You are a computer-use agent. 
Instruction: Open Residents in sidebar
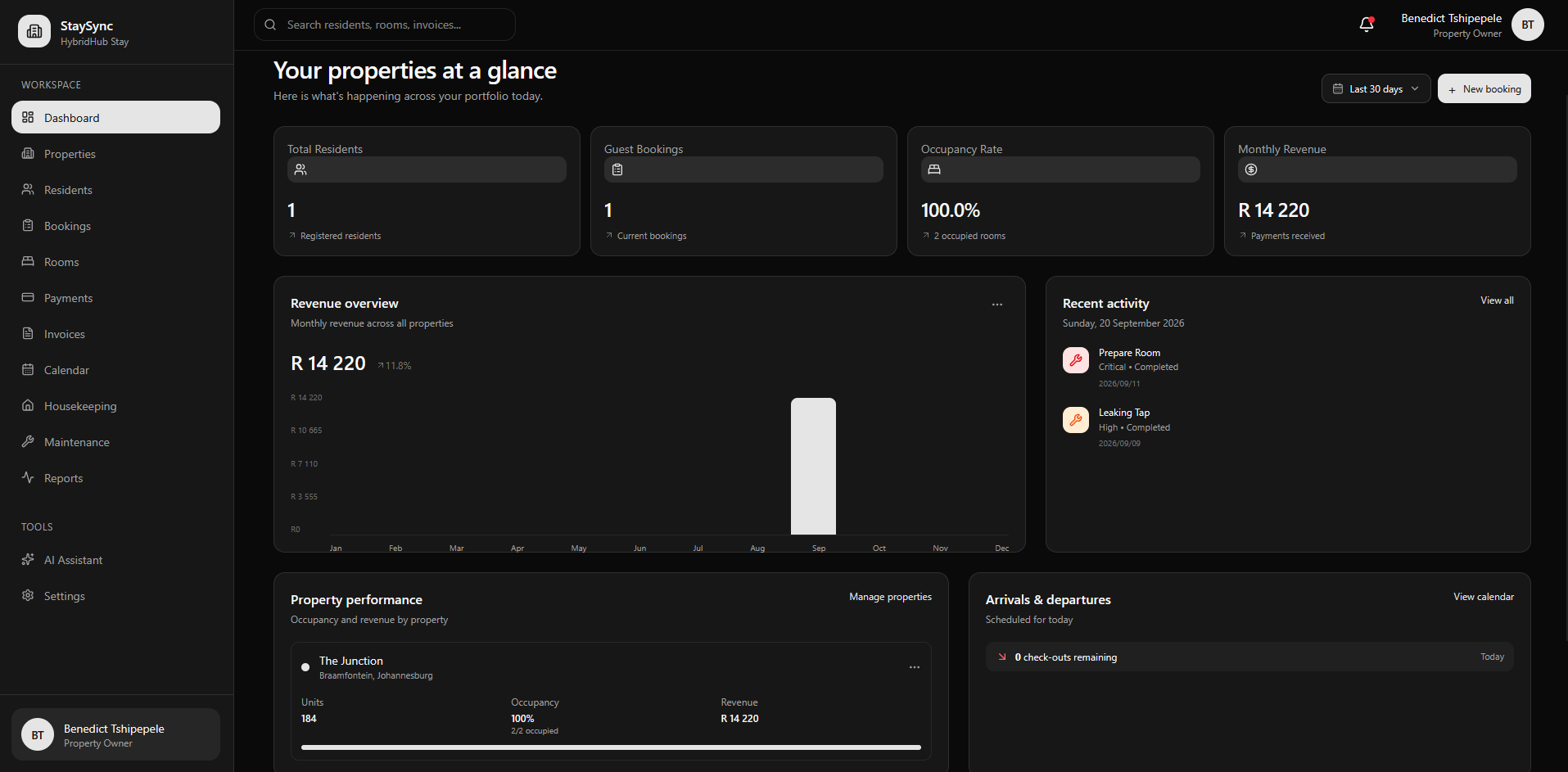coord(115,190)
